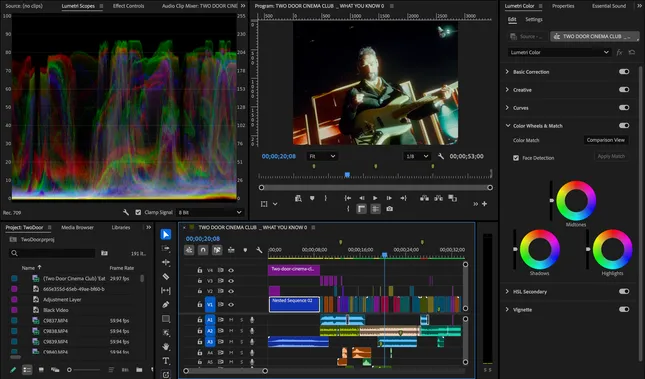645x379 pixels.
Task: Select the Type tool
Action: tap(166, 361)
